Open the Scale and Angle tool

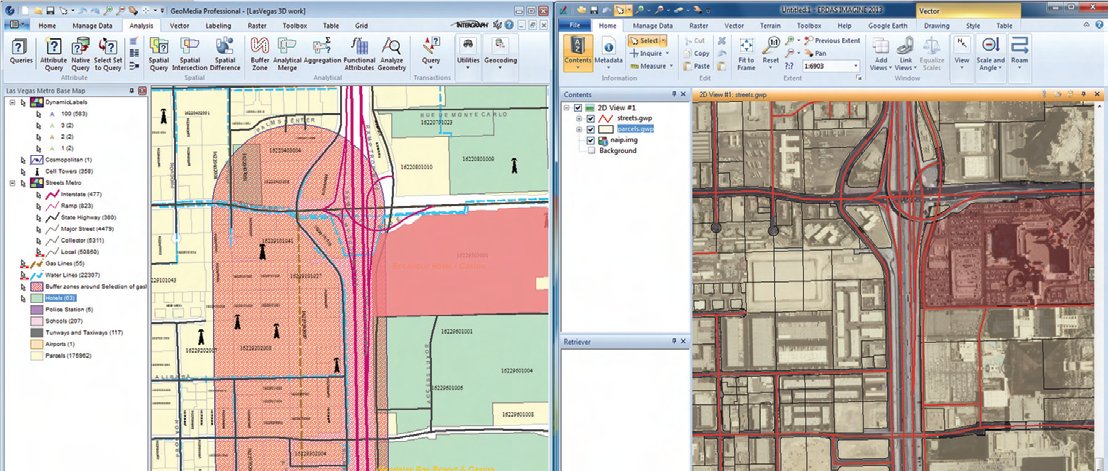[990, 54]
